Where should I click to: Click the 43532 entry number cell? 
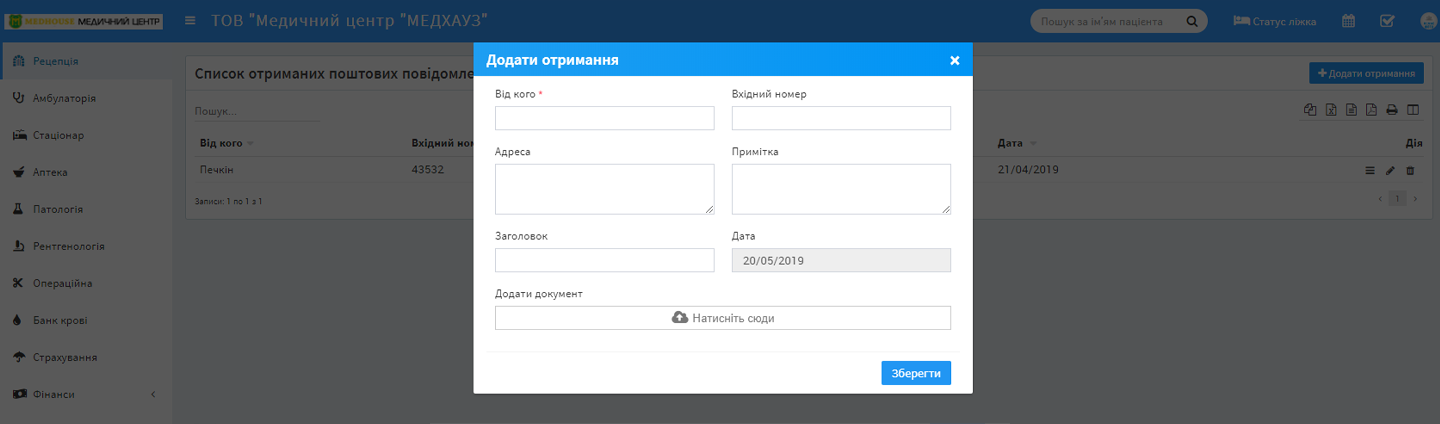(x=428, y=169)
